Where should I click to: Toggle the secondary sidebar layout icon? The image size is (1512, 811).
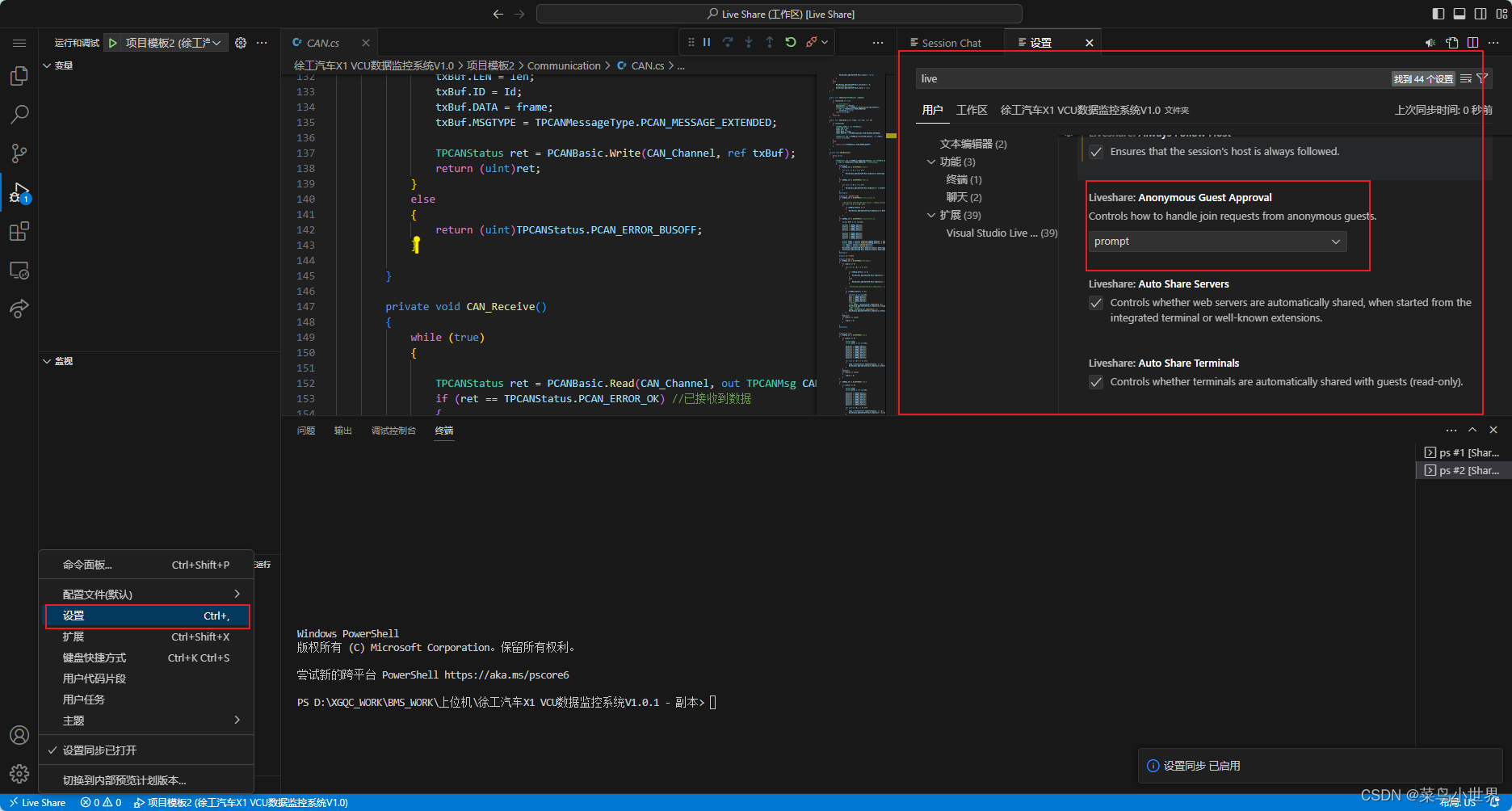(x=1480, y=14)
